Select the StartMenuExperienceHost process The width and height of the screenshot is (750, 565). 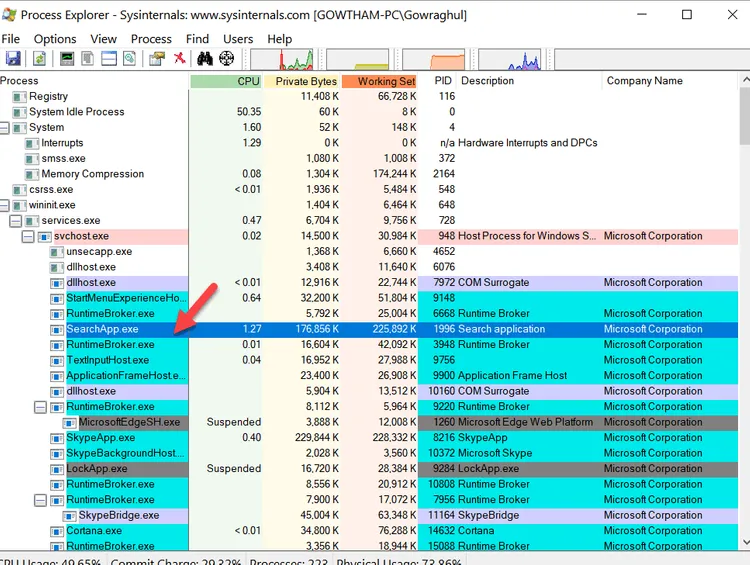[x=369, y=298]
